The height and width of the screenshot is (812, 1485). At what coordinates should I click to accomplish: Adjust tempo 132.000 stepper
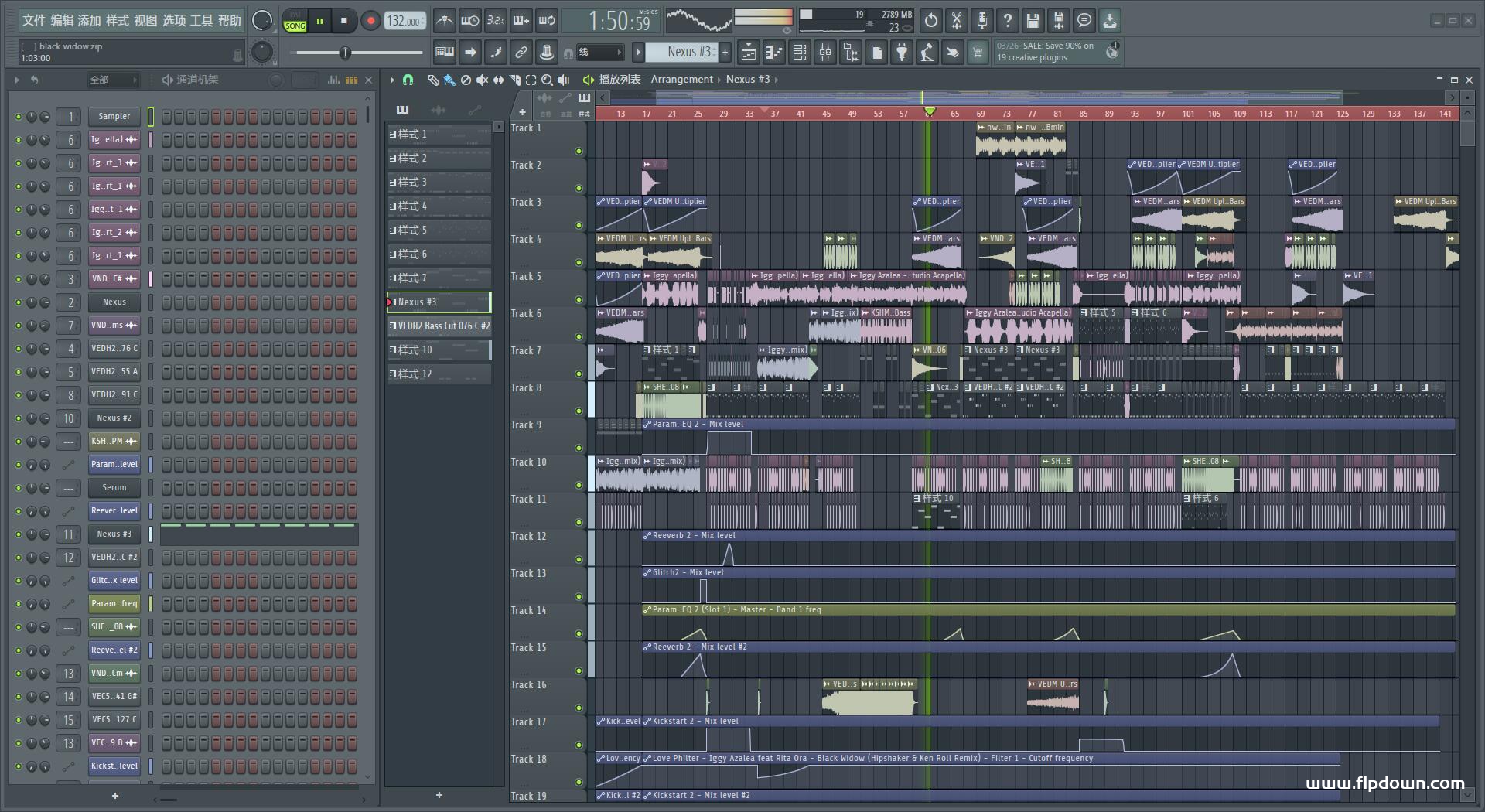click(x=406, y=21)
